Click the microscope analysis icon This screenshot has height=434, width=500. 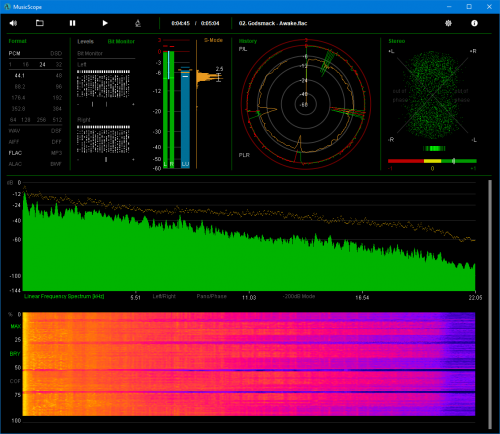(x=138, y=23)
